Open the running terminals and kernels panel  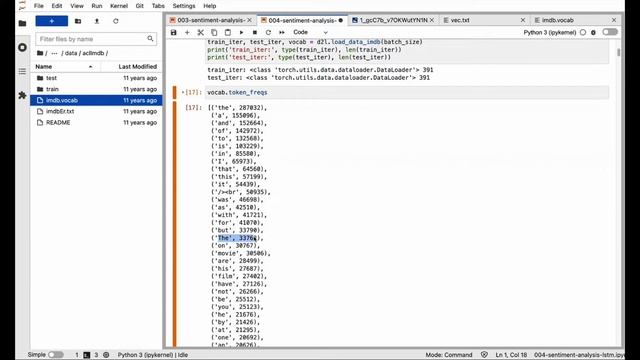[22, 47]
